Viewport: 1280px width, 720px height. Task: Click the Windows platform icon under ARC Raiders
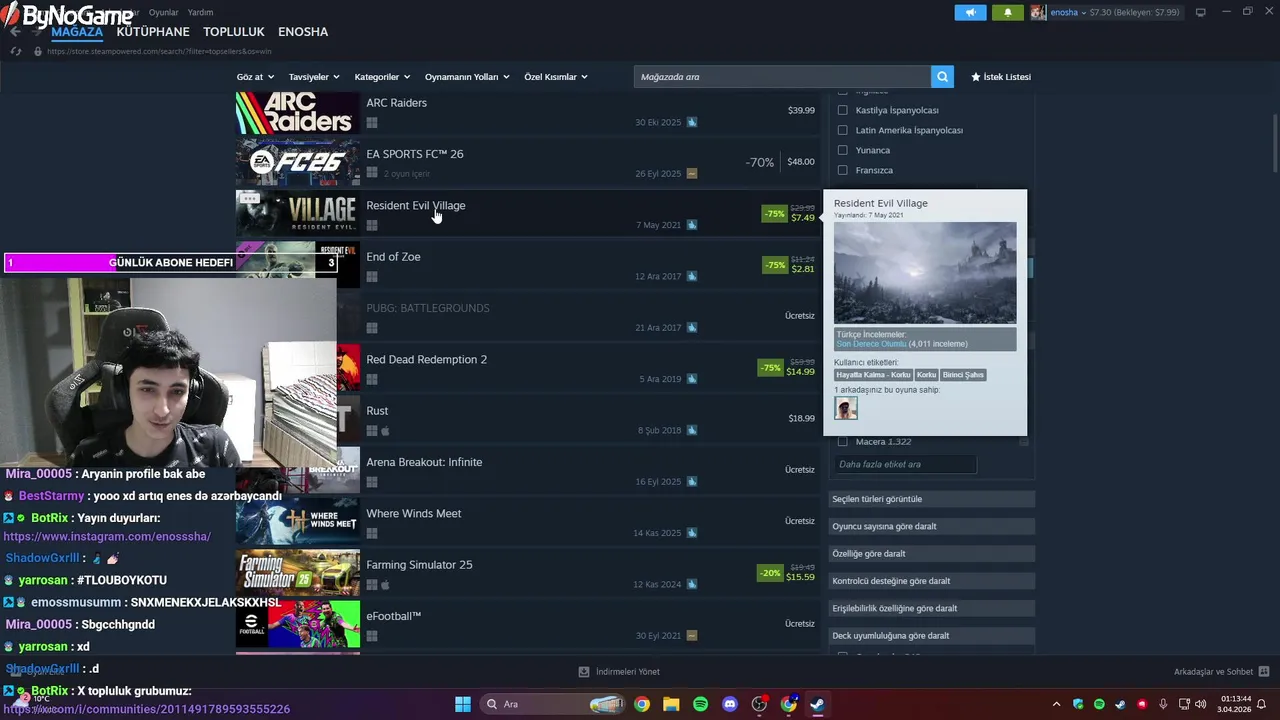pyautogui.click(x=372, y=122)
